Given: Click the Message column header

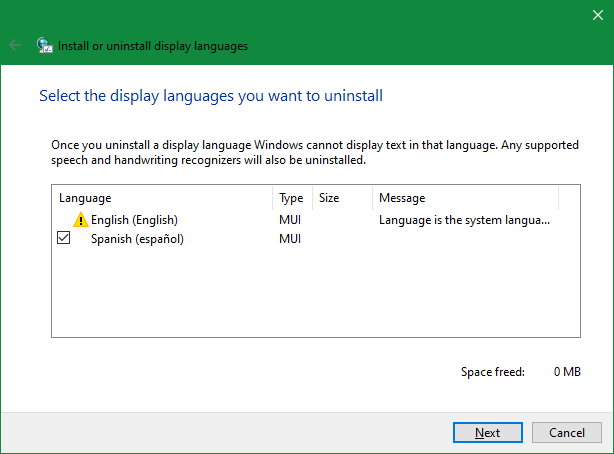Looking at the screenshot, I should tap(466, 198).
